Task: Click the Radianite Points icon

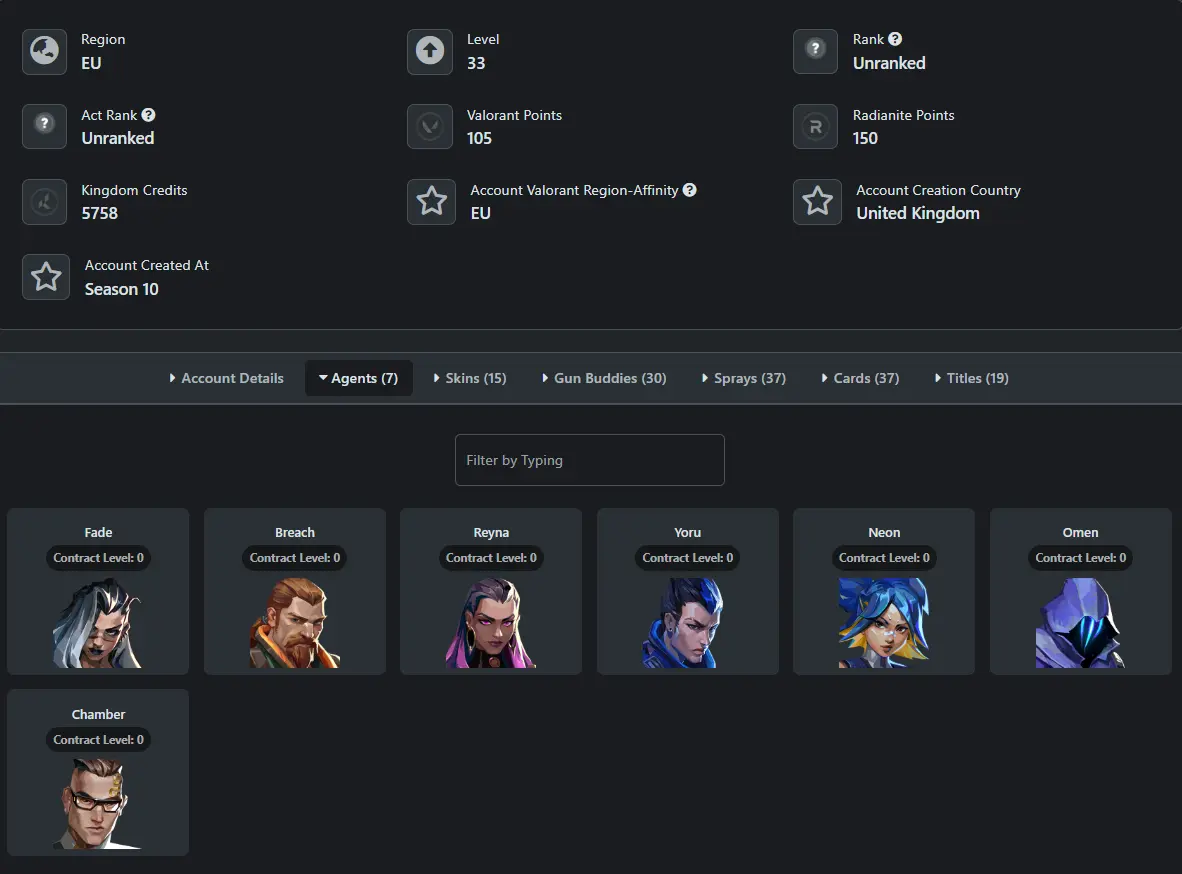Action: (x=815, y=126)
